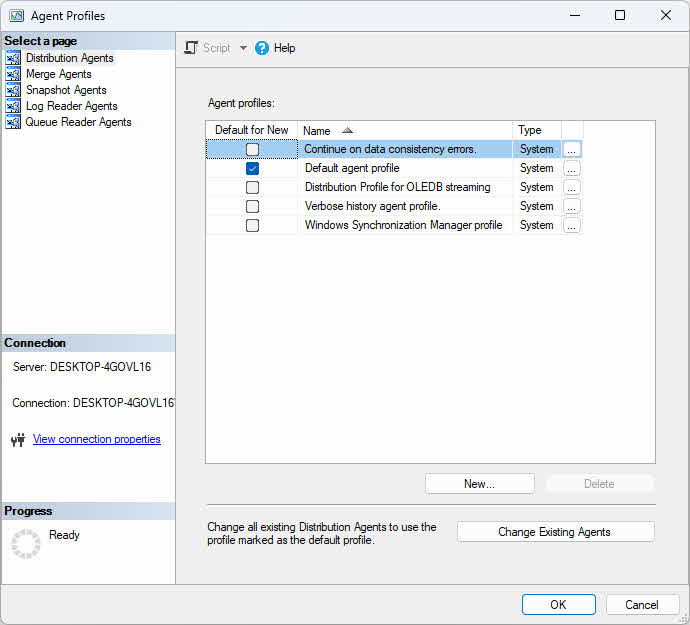This screenshot has width=690, height=625.
Task: Click the Snapshot Agents page icon
Action: [x=13, y=90]
